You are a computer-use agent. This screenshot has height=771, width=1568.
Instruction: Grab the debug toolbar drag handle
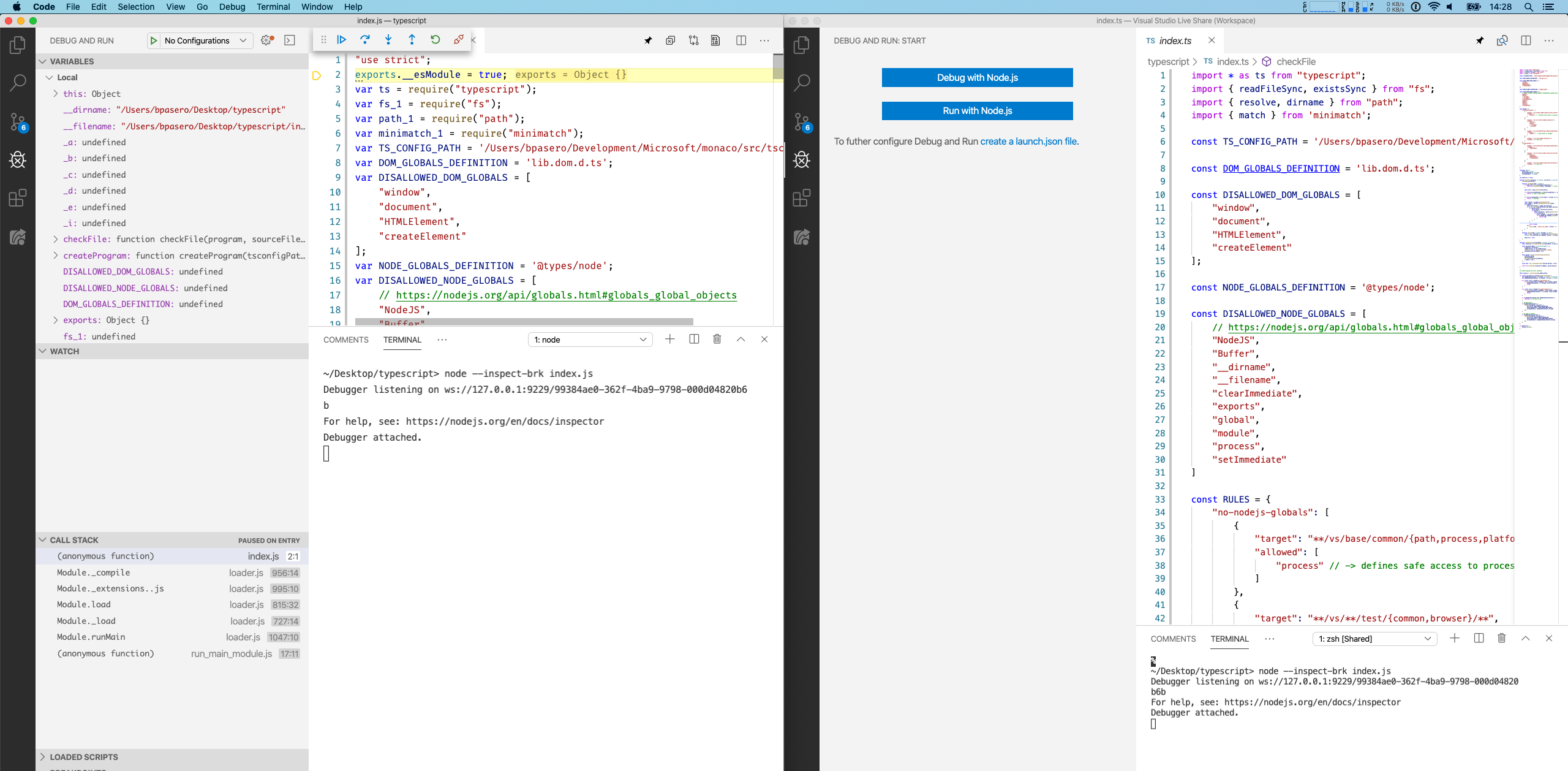[x=323, y=40]
